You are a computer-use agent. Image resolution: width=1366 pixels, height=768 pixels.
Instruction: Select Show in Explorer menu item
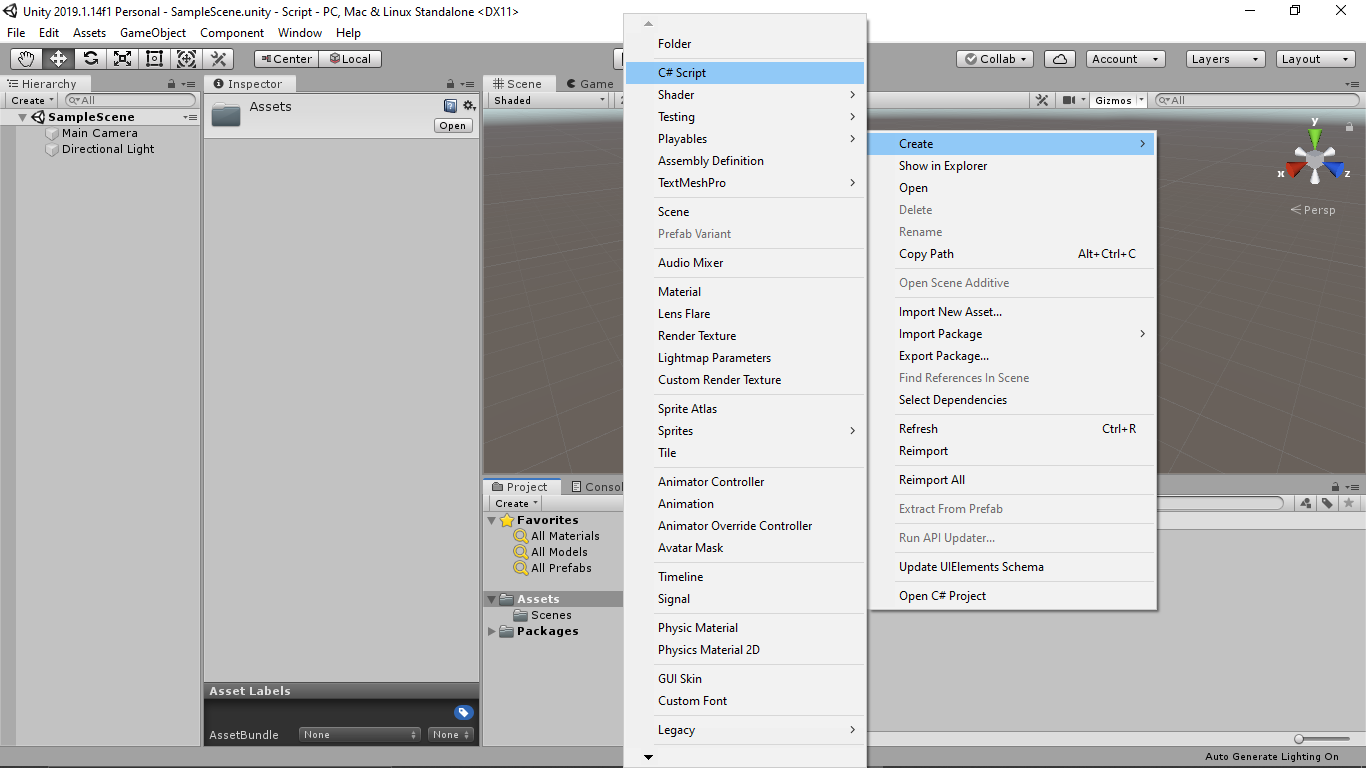pyautogui.click(x=1013, y=166)
